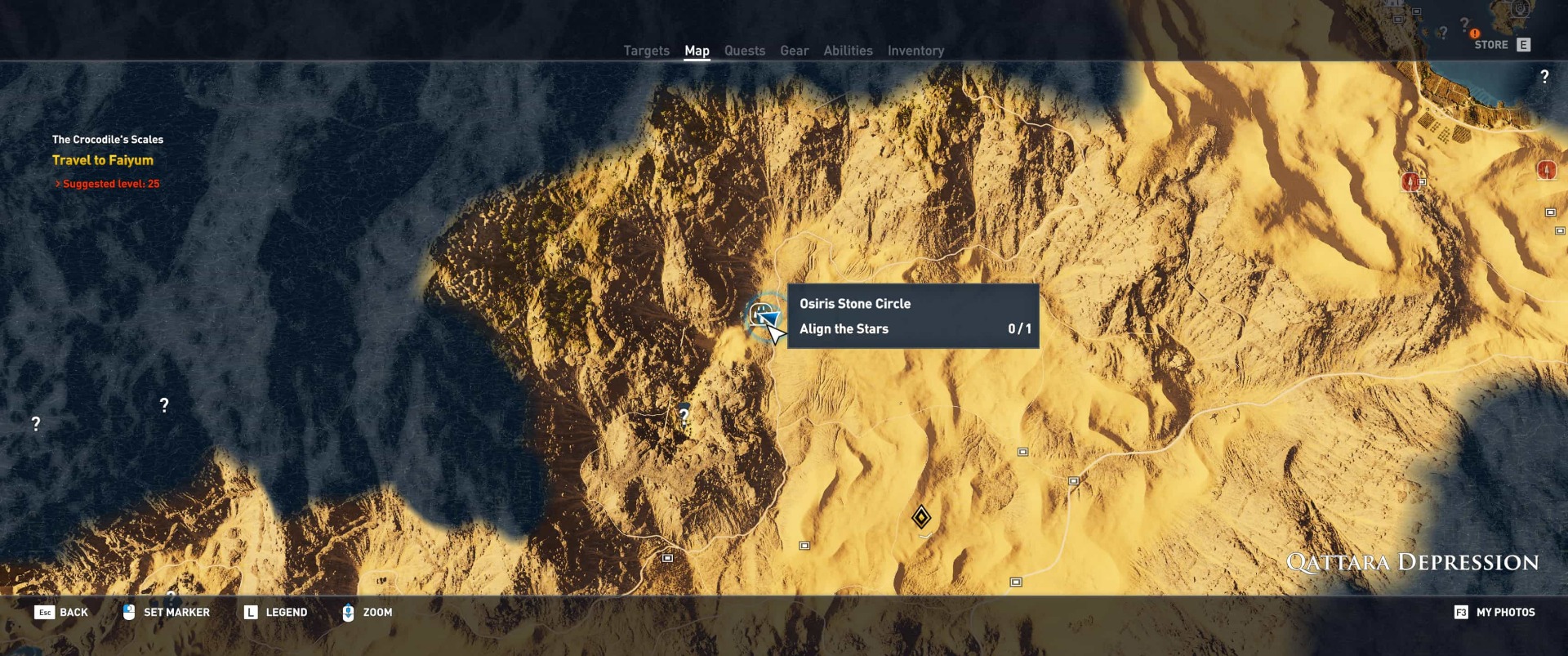
Task: Click the question mark in the mountains below Osiris Stone Circle
Action: [x=684, y=415]
